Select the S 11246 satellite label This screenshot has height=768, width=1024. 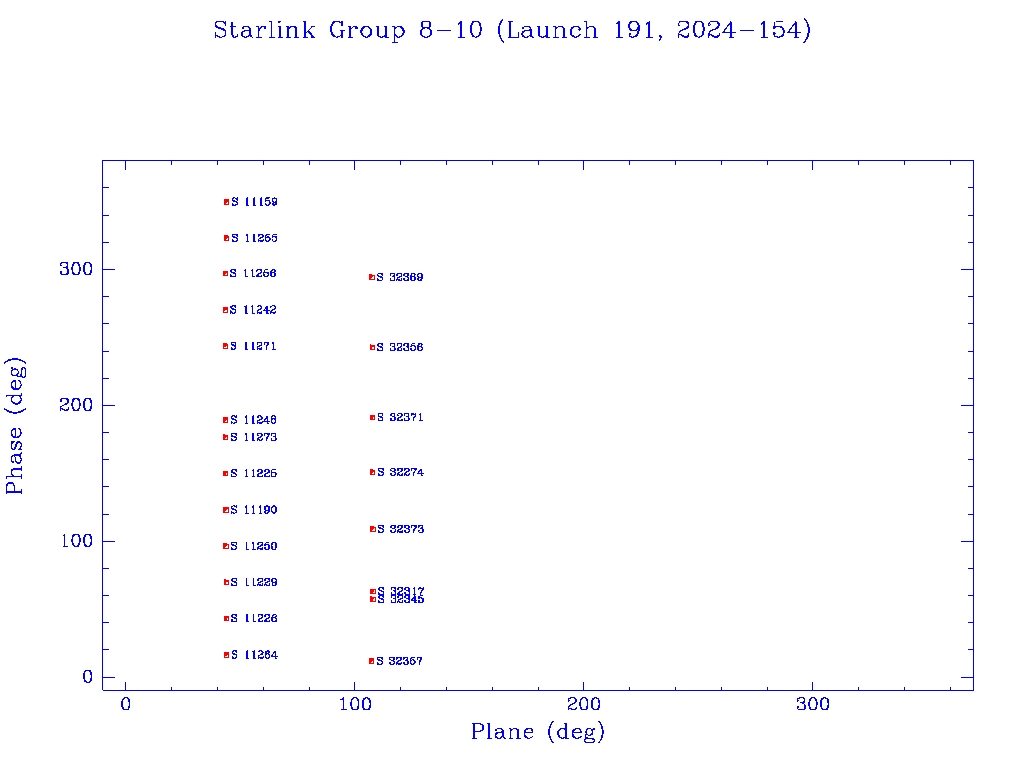point(253,420)
